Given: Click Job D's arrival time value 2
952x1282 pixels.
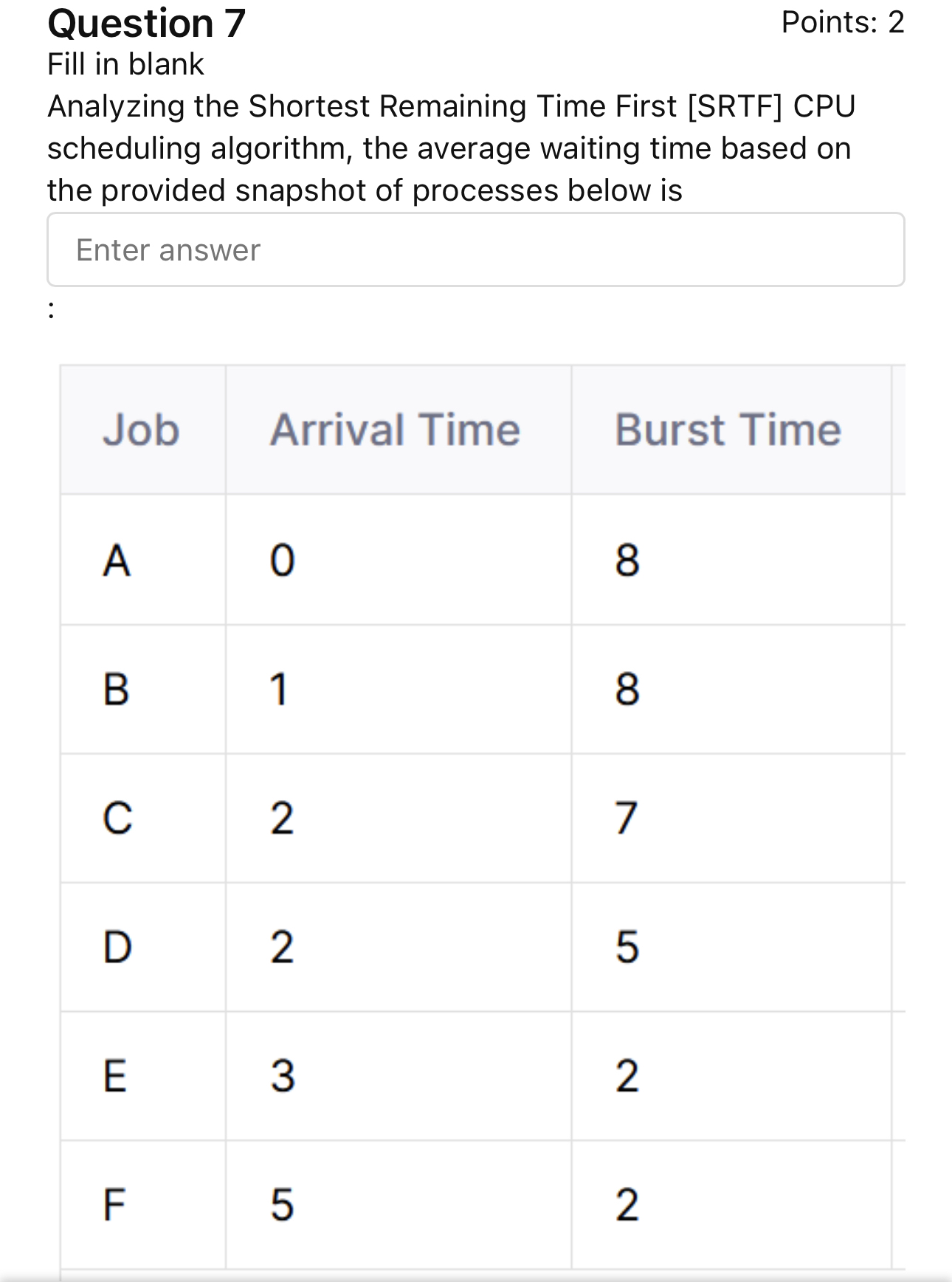Looking at the screenshot, I should pyautogui.click(x=283, y=949).
